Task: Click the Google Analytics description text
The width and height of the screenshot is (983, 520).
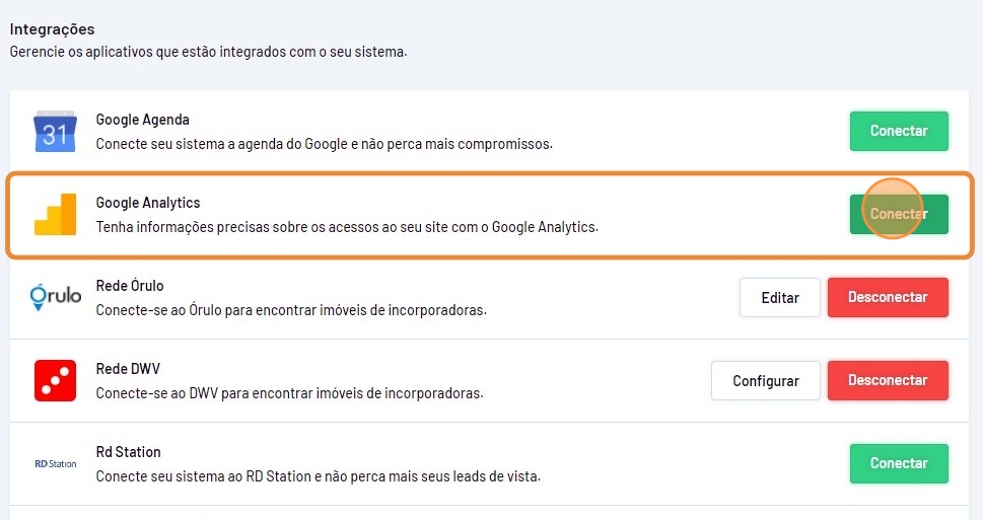Action: pyautogui.click(x=346, y=227)
